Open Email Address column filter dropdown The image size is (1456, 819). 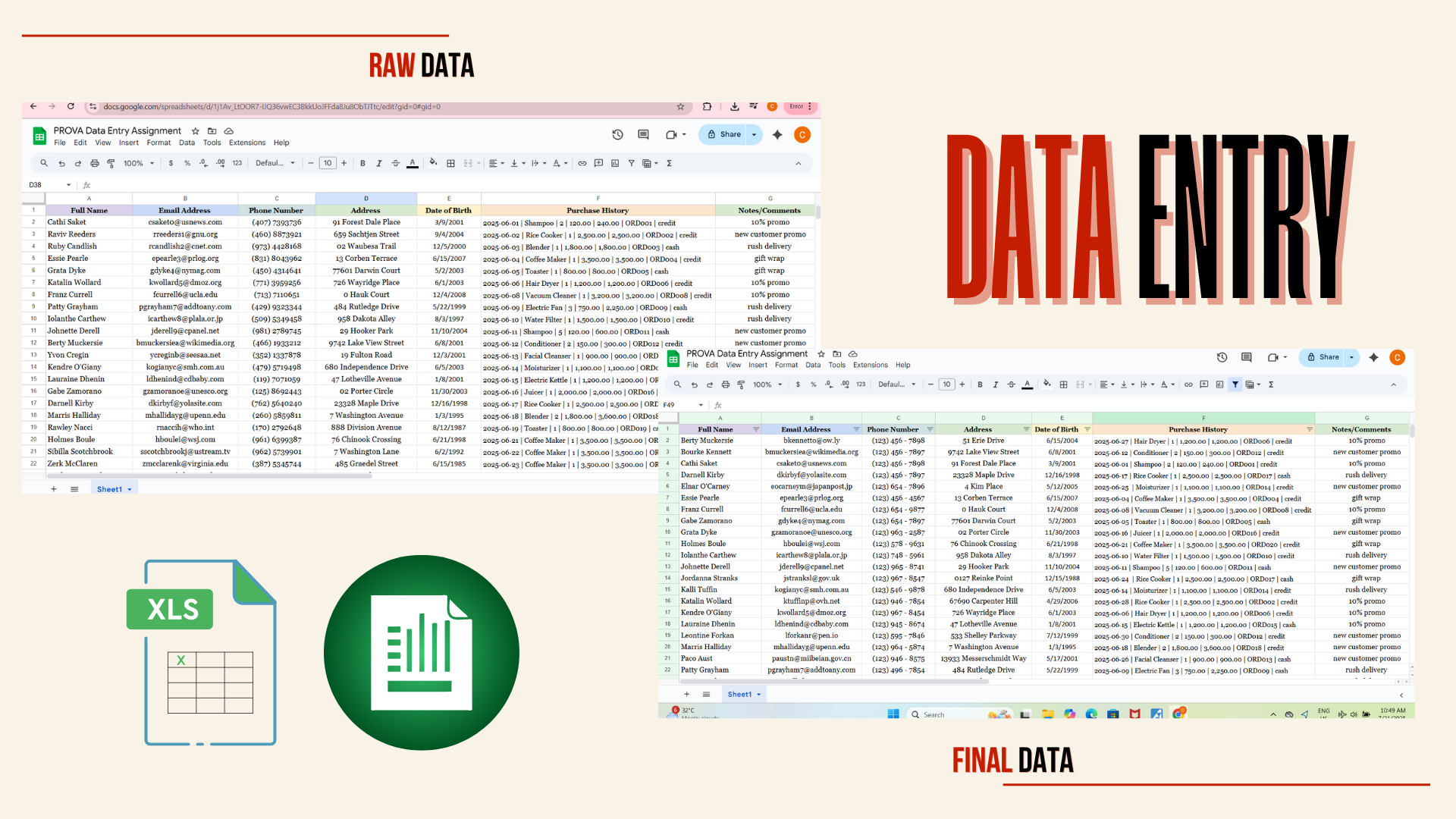click(x=856, y=429)
